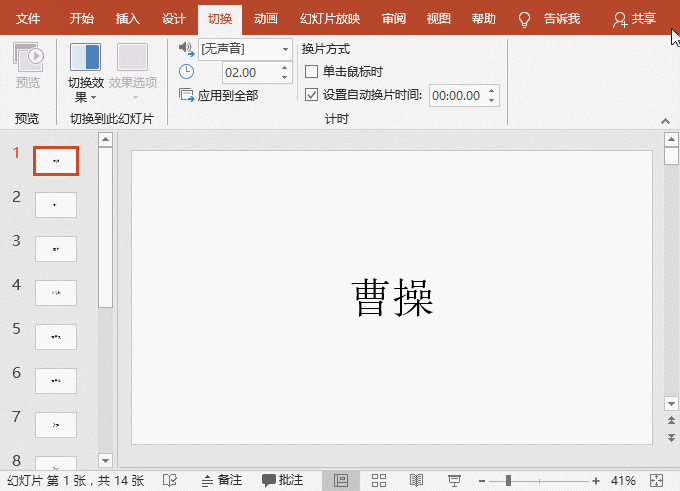Fit slide to current window icon
680x491 pixels.
point(657,481)
